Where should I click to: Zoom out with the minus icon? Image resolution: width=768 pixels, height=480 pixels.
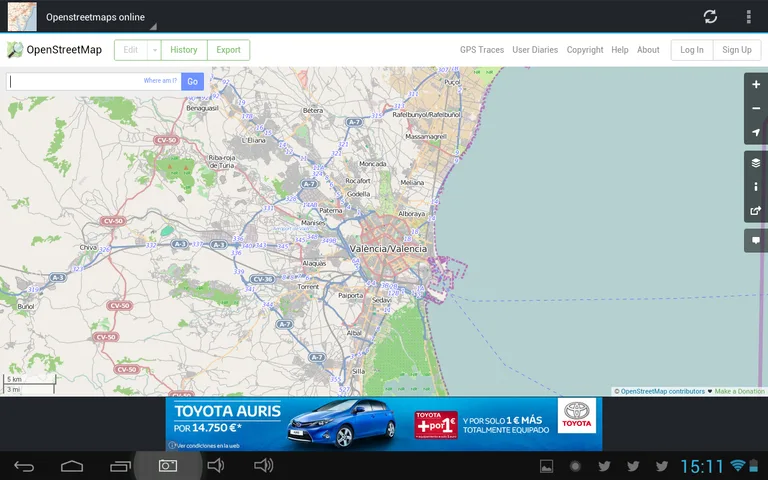[756, 108]
